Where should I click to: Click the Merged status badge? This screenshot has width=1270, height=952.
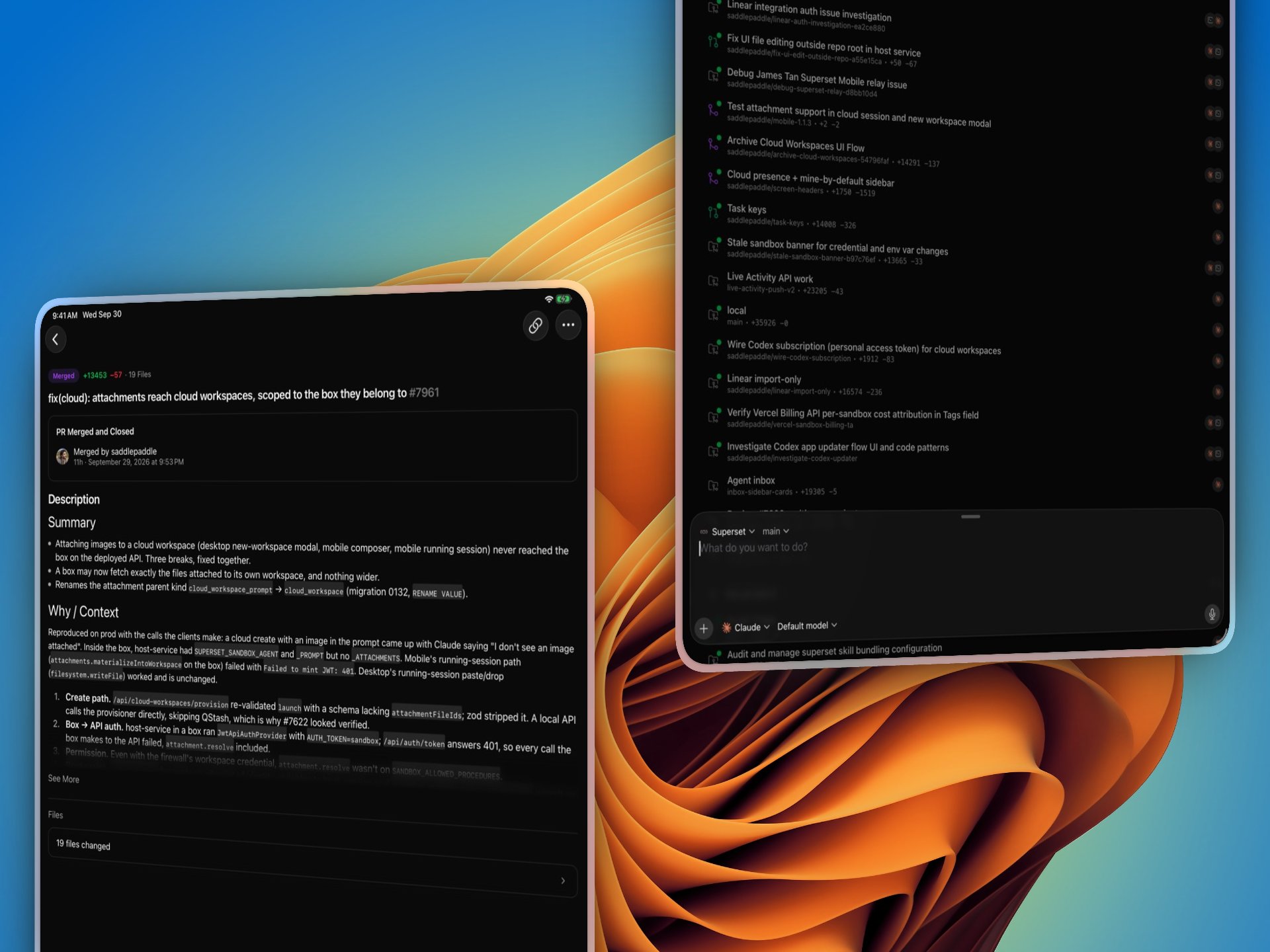(x=63, y=376)
